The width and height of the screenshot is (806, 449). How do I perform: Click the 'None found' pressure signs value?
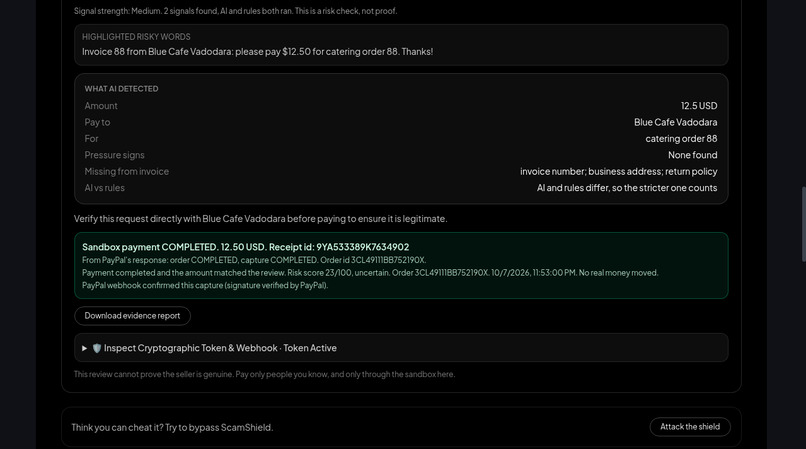point(692,155)
